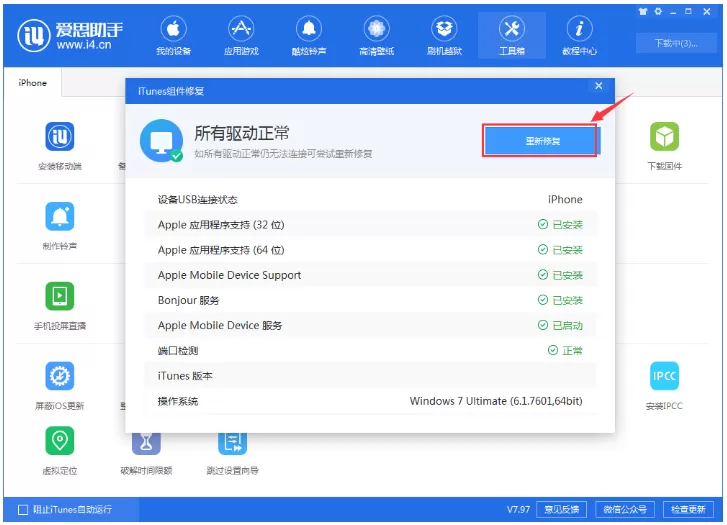Select the 端口检测 row
Screen dimensions: 727x525
370,350
